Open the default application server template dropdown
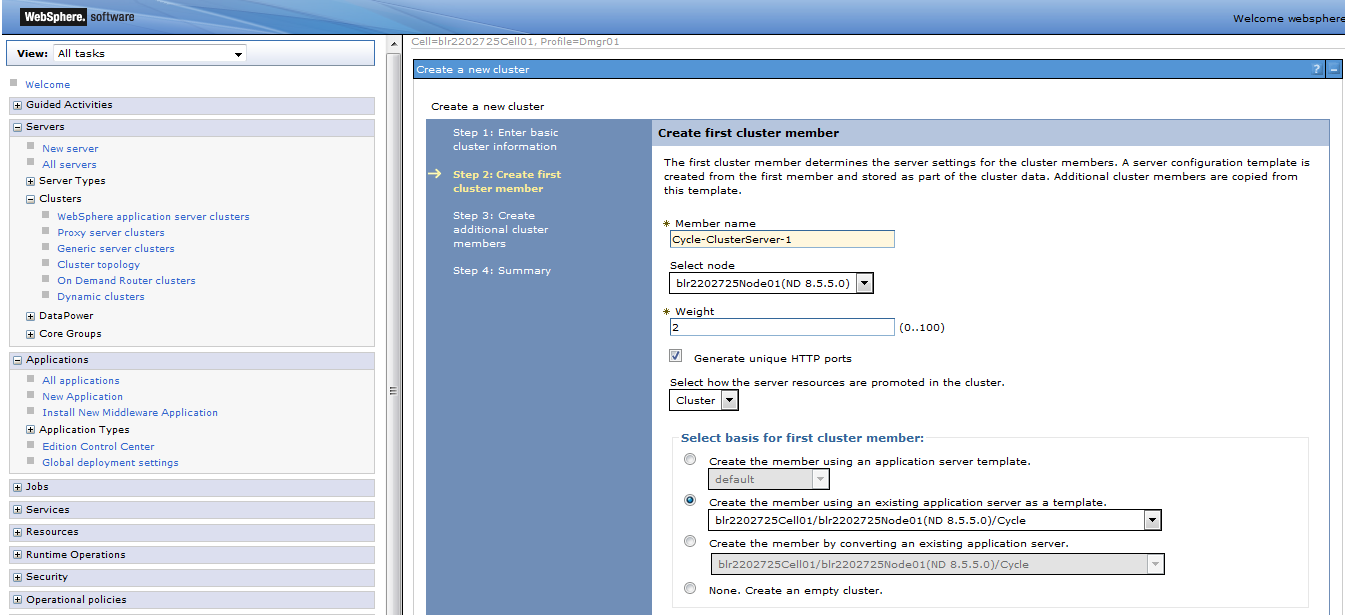 click(x=820, y=478)
